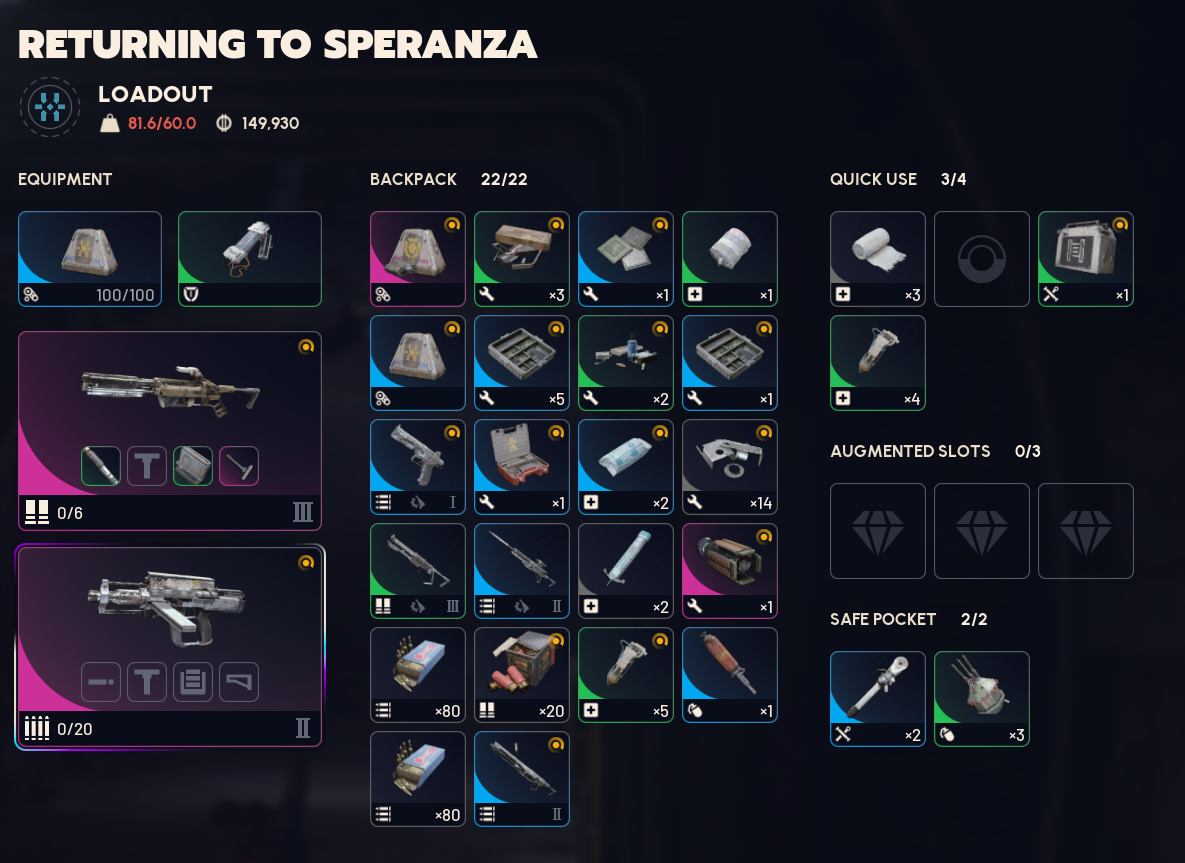
Task: Click the loadout emblem icon
Action: click(50, 107)
